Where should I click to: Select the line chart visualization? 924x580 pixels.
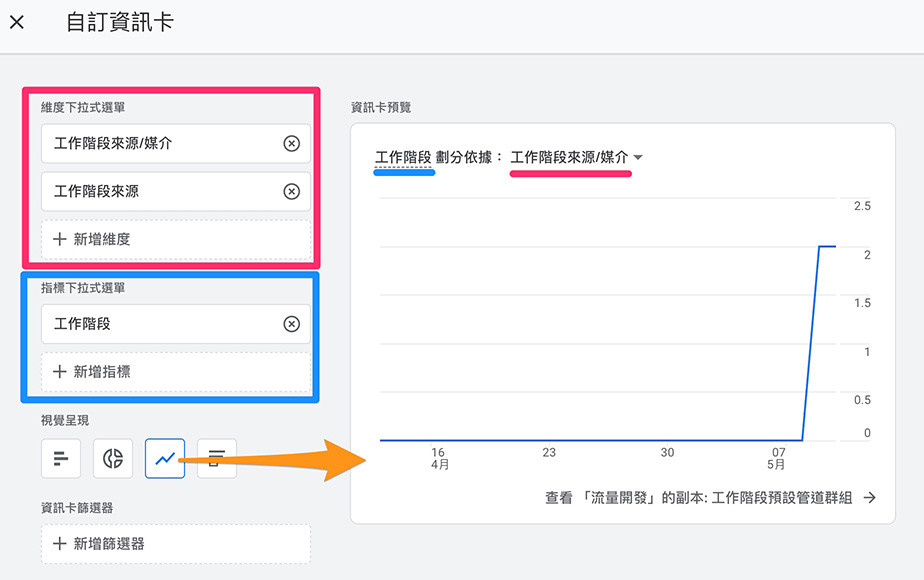click(x=165, y=459)
